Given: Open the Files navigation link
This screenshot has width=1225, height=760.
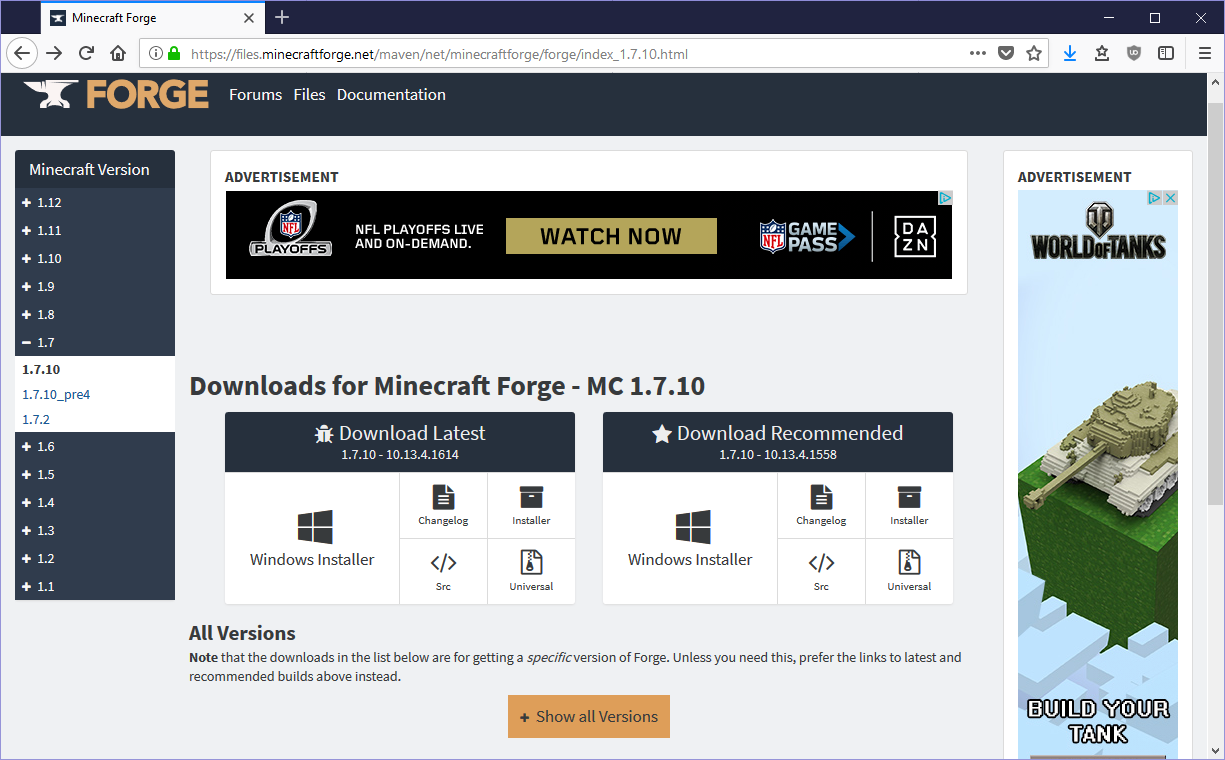Looking at the screenshot, I should (x=309, y=94).
